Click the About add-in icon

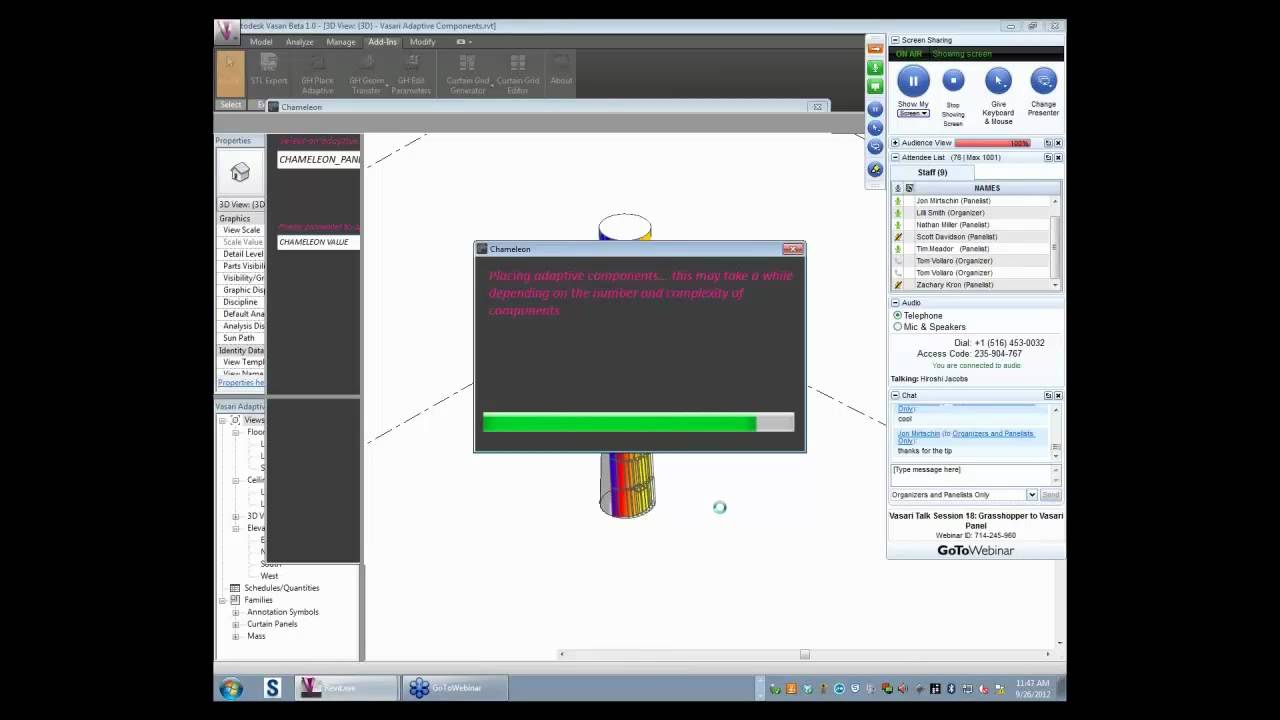coord(561,64)
